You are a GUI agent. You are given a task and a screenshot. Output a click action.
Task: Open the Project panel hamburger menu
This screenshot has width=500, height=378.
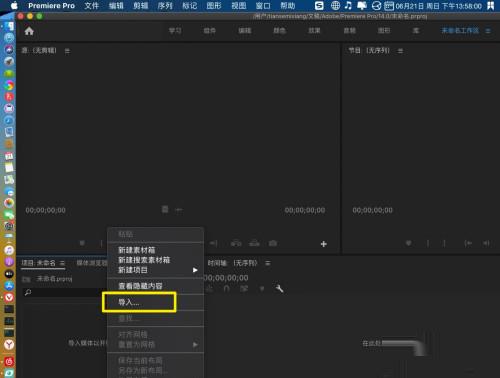point(62,263)
